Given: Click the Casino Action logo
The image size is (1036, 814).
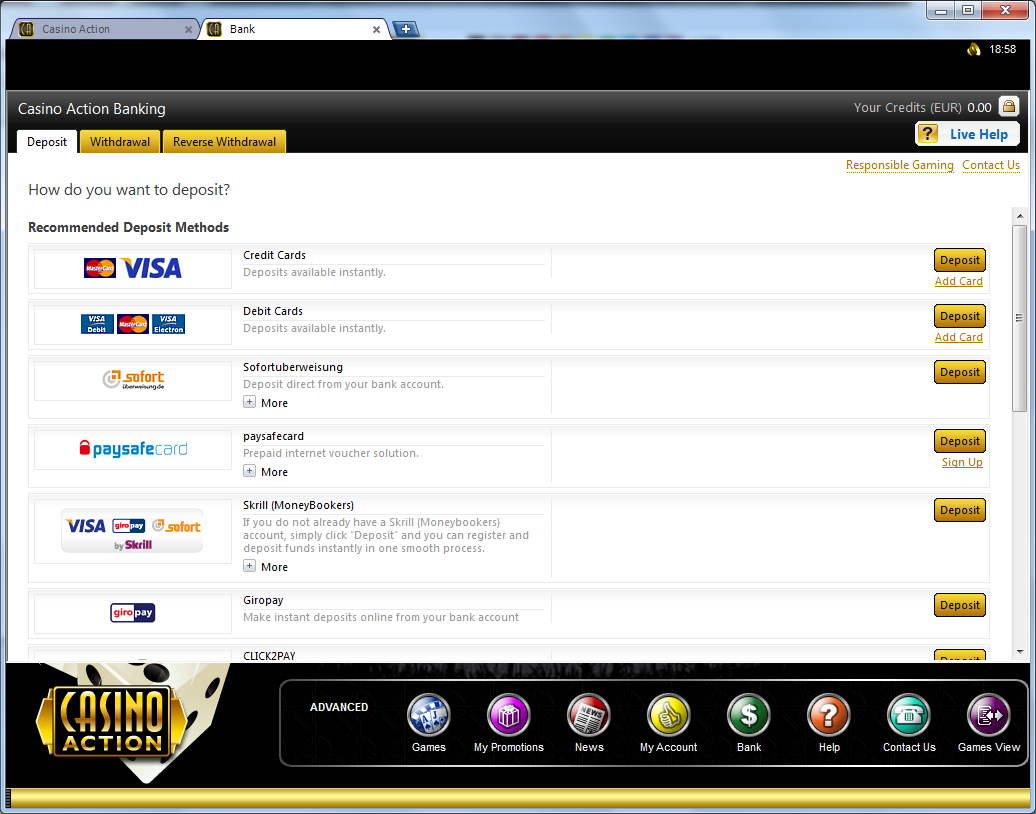Looking at the screenshot, I should click(x=109, y=722).
